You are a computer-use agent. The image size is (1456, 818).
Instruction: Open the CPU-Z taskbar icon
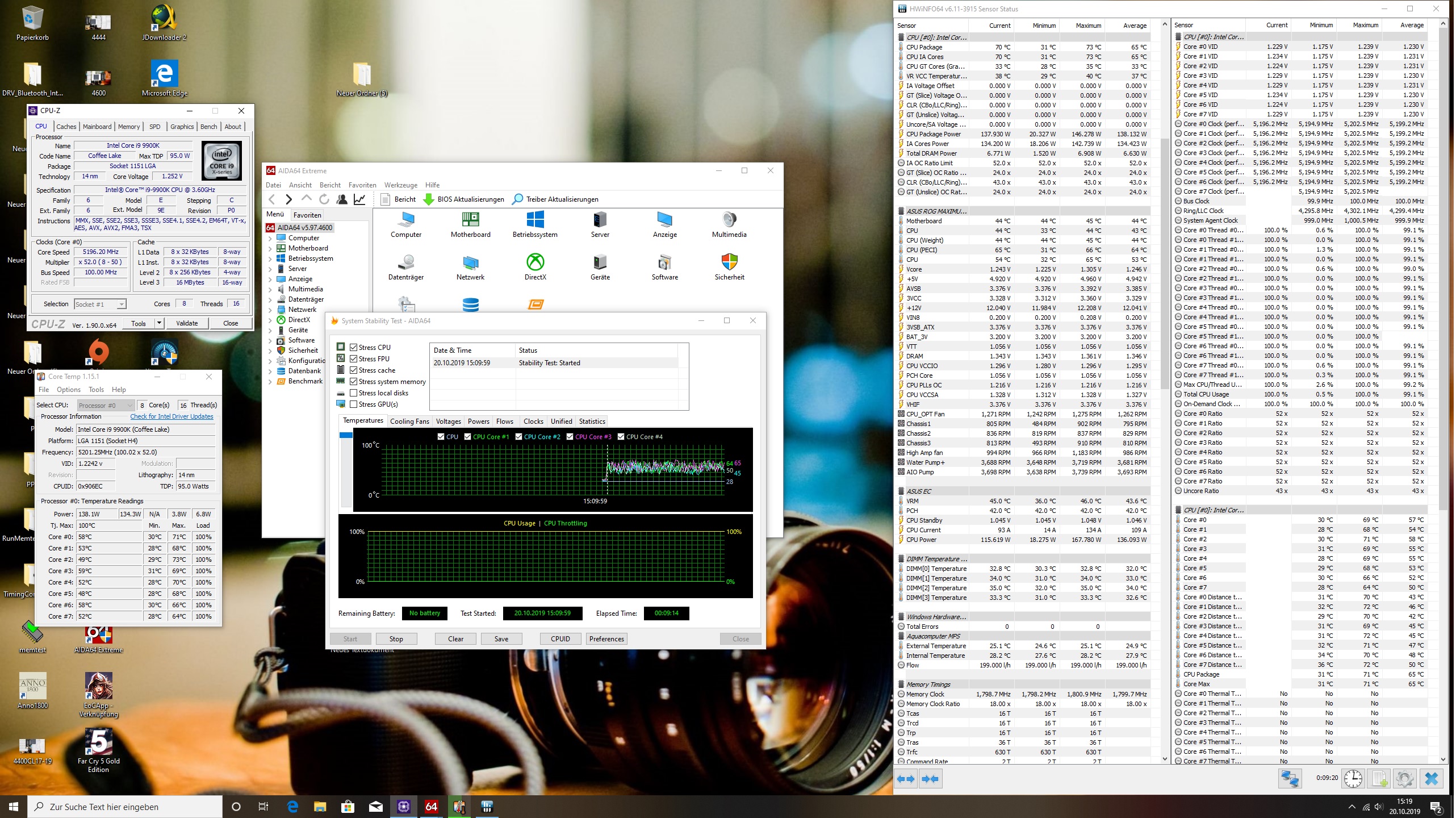(404, 807)
